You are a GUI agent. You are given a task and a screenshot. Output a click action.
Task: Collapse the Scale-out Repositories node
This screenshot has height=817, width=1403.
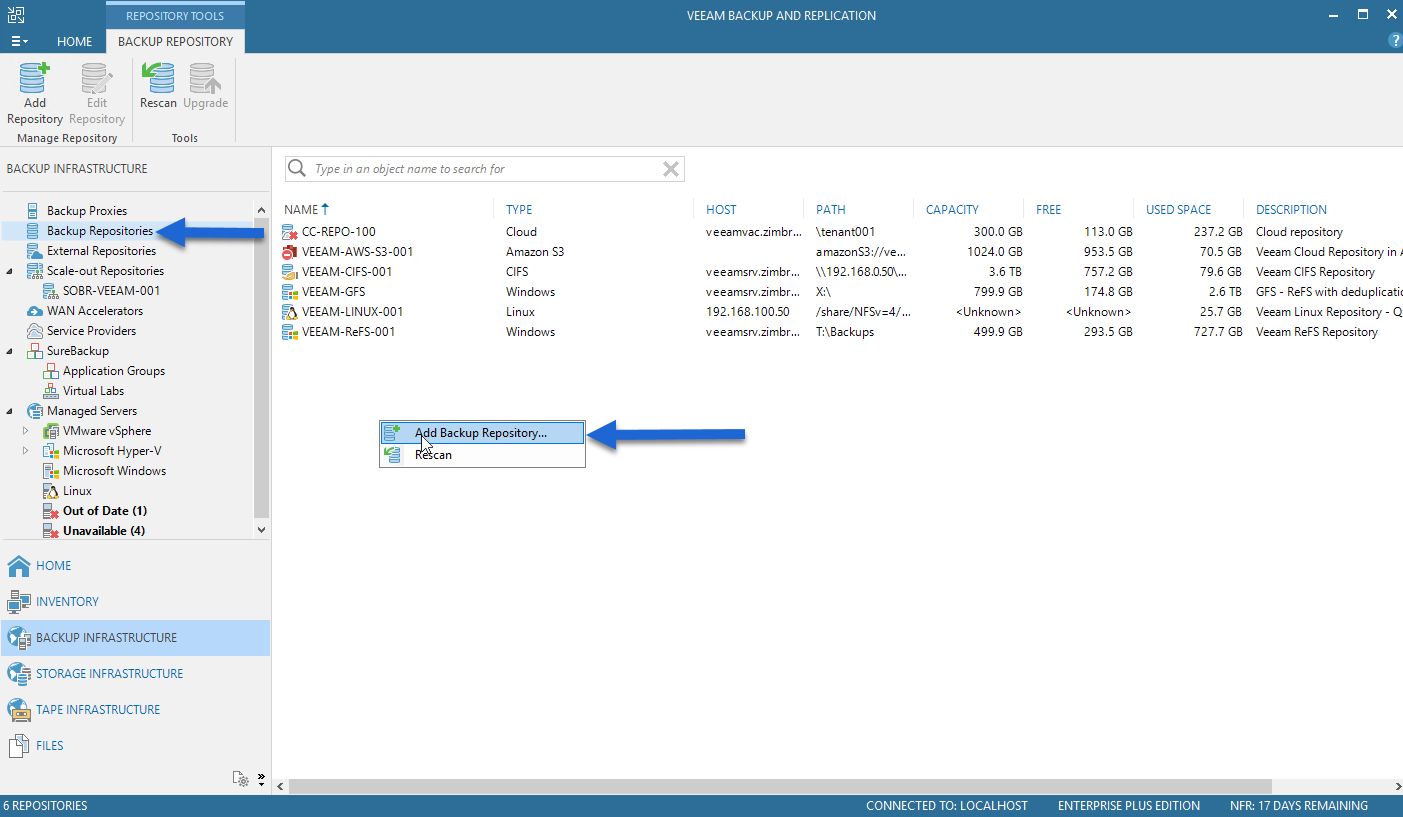tap(10, 271)
